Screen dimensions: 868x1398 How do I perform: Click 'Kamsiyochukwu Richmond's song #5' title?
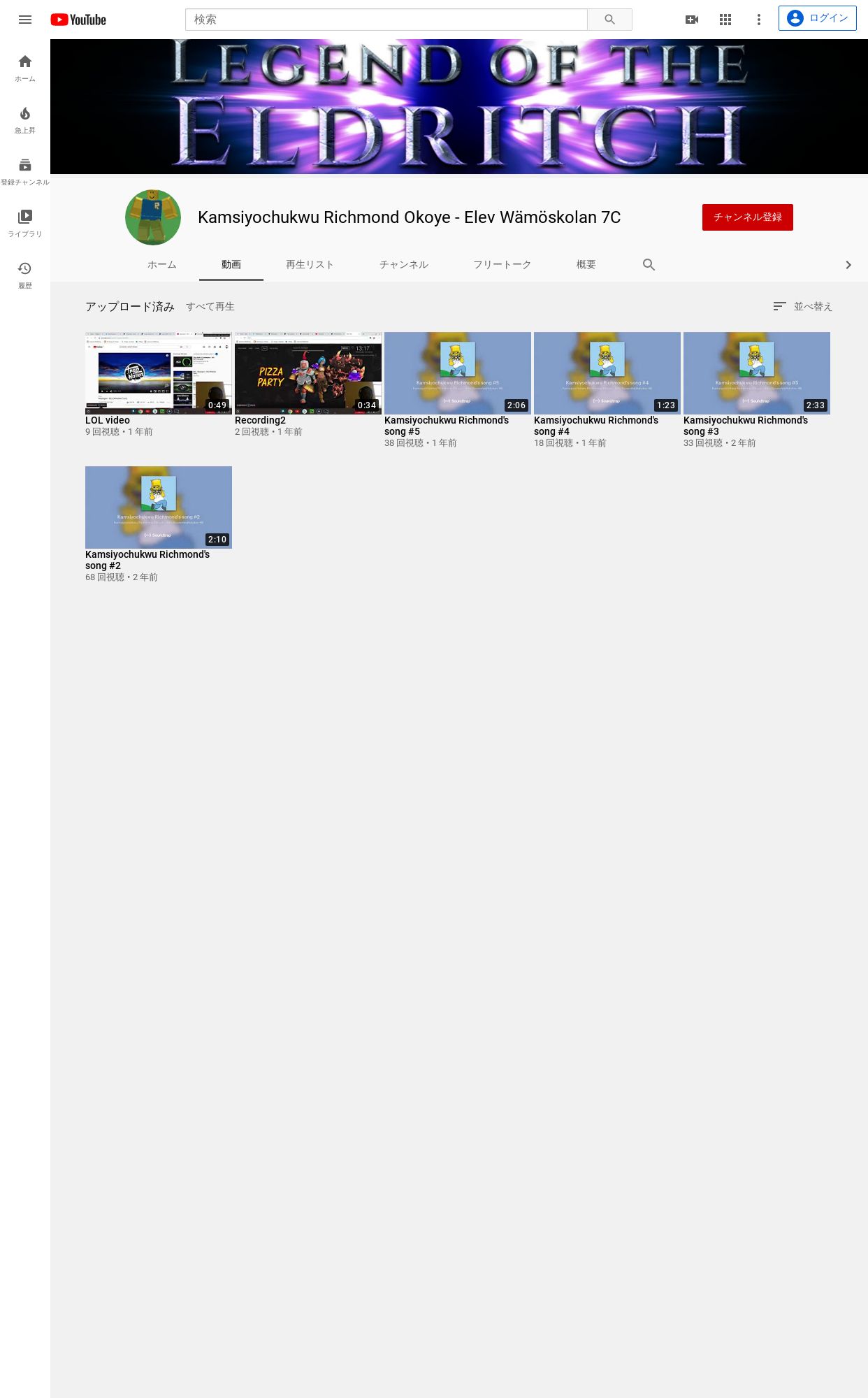tap(447, 426)
